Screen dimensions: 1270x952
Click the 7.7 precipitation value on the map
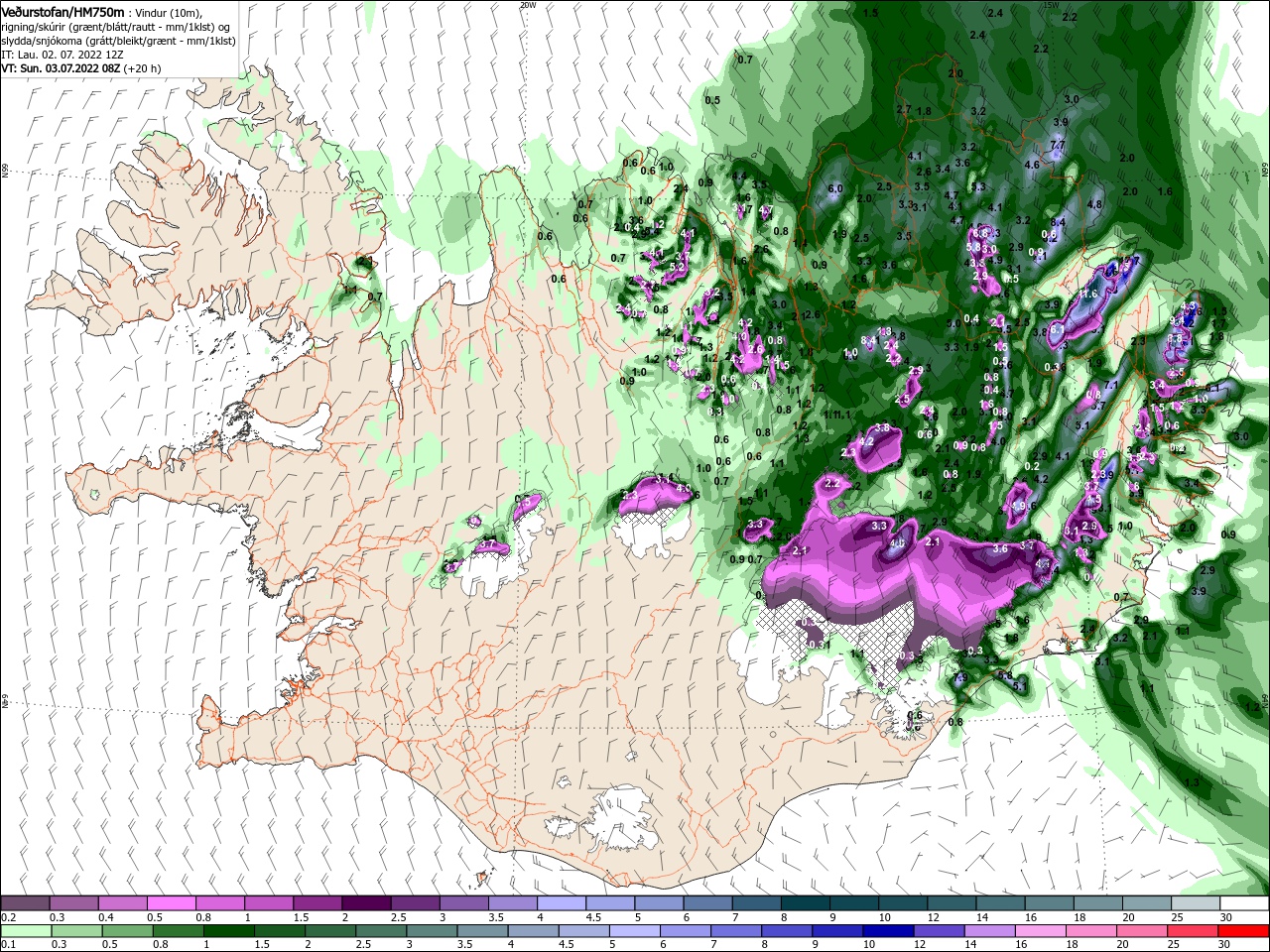click(x=1058, y=146)
